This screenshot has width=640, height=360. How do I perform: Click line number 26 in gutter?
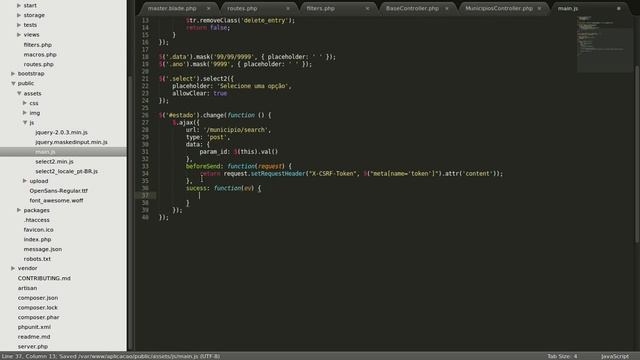pos(145,115)
